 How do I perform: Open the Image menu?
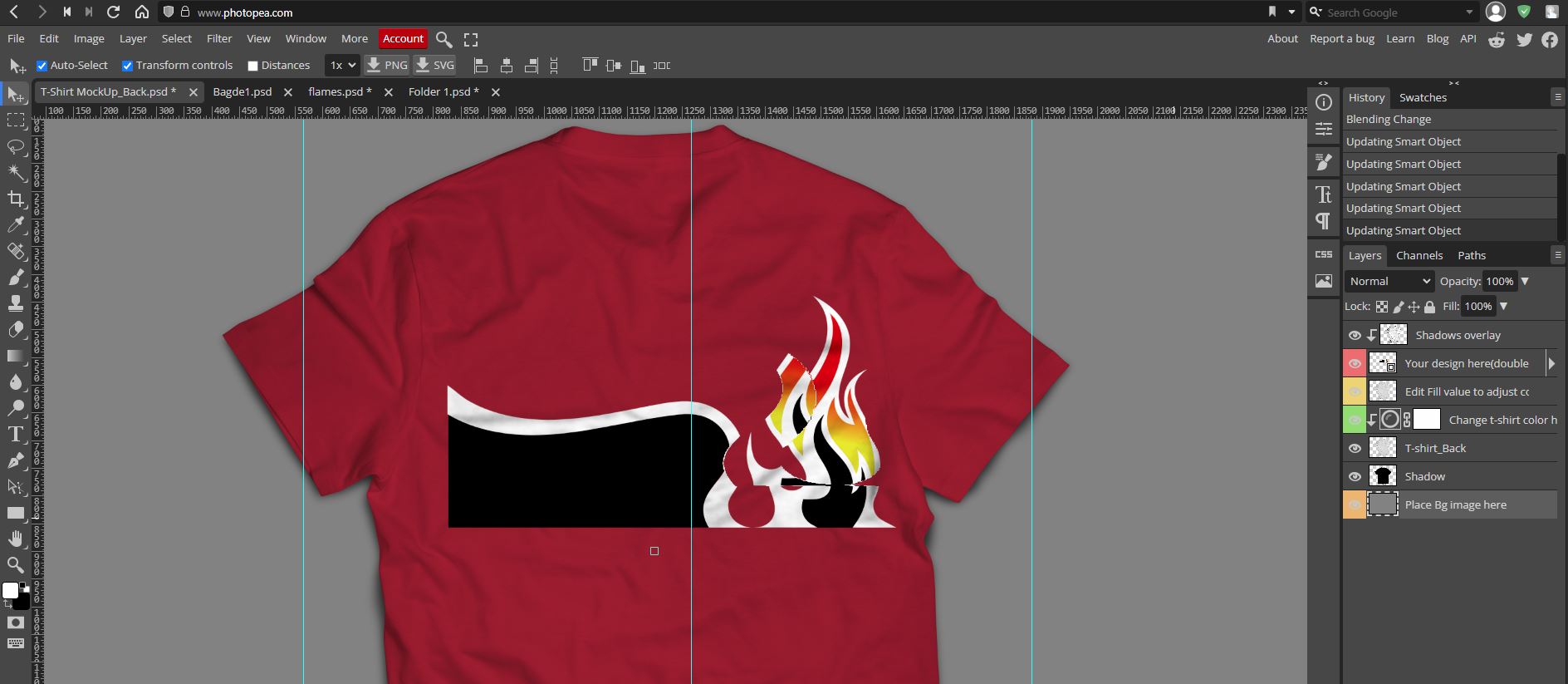coord(89,38)
